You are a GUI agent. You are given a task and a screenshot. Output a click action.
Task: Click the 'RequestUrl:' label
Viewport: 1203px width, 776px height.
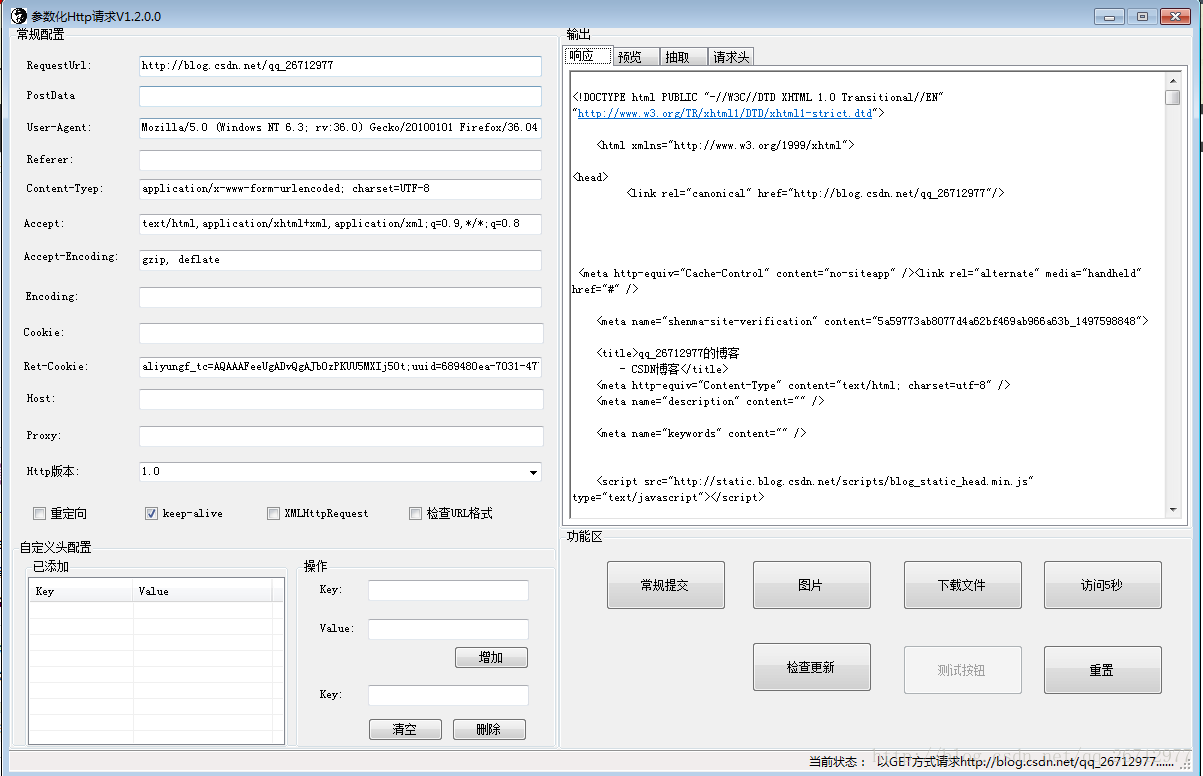pyautogui.click(x=59, y=66)
